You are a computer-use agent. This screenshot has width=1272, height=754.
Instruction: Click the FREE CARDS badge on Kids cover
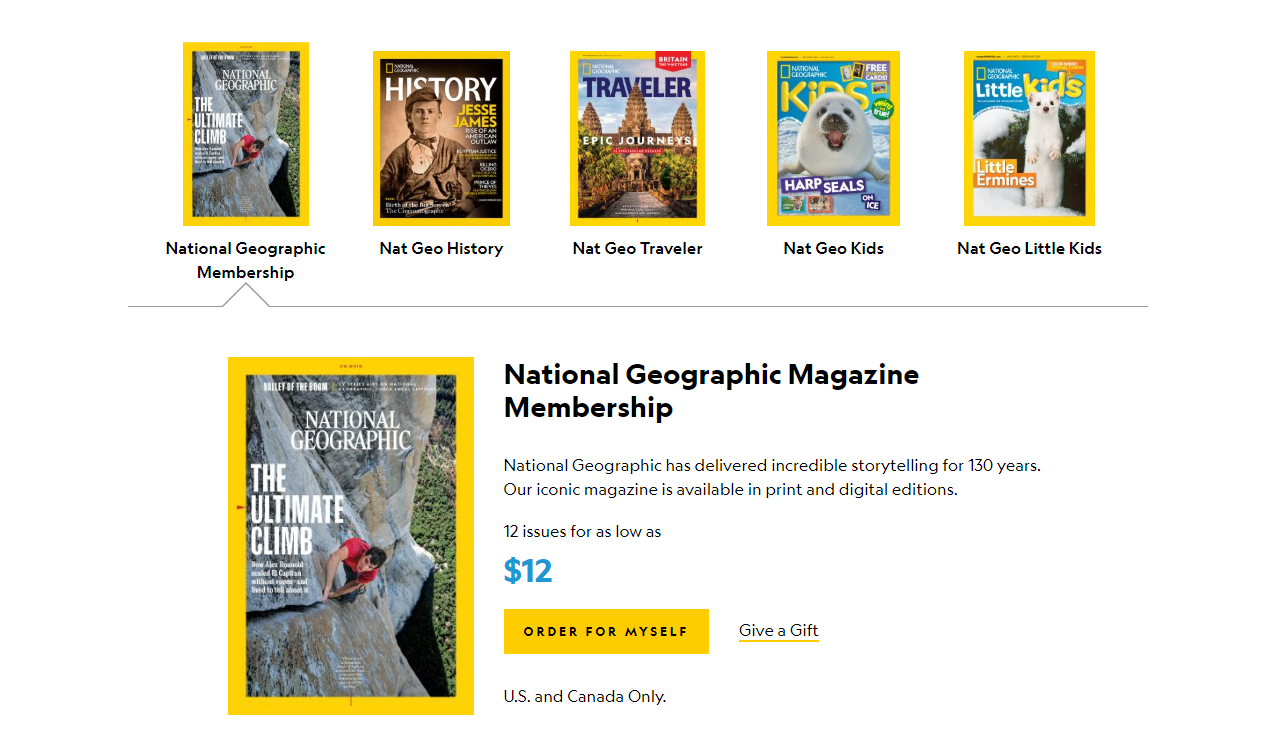tap(876, 72)
